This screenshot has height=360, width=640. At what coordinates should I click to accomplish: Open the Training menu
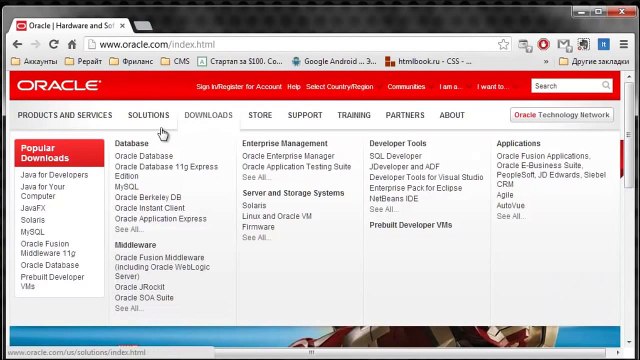354,115
